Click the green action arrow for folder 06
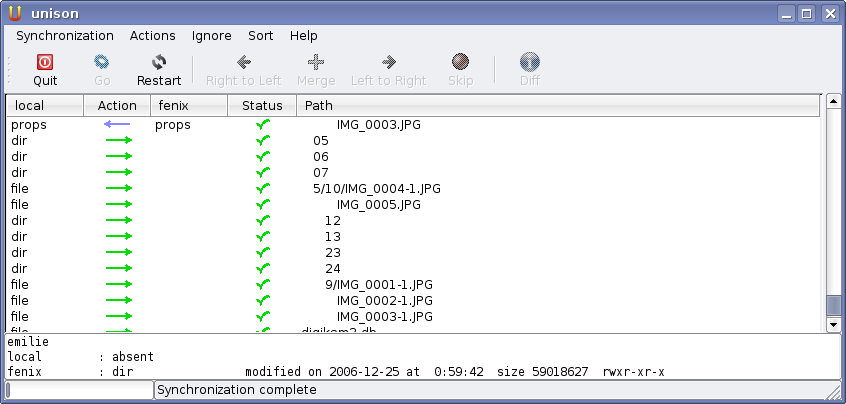Viewport: 846px width, 404px height. 119,156
